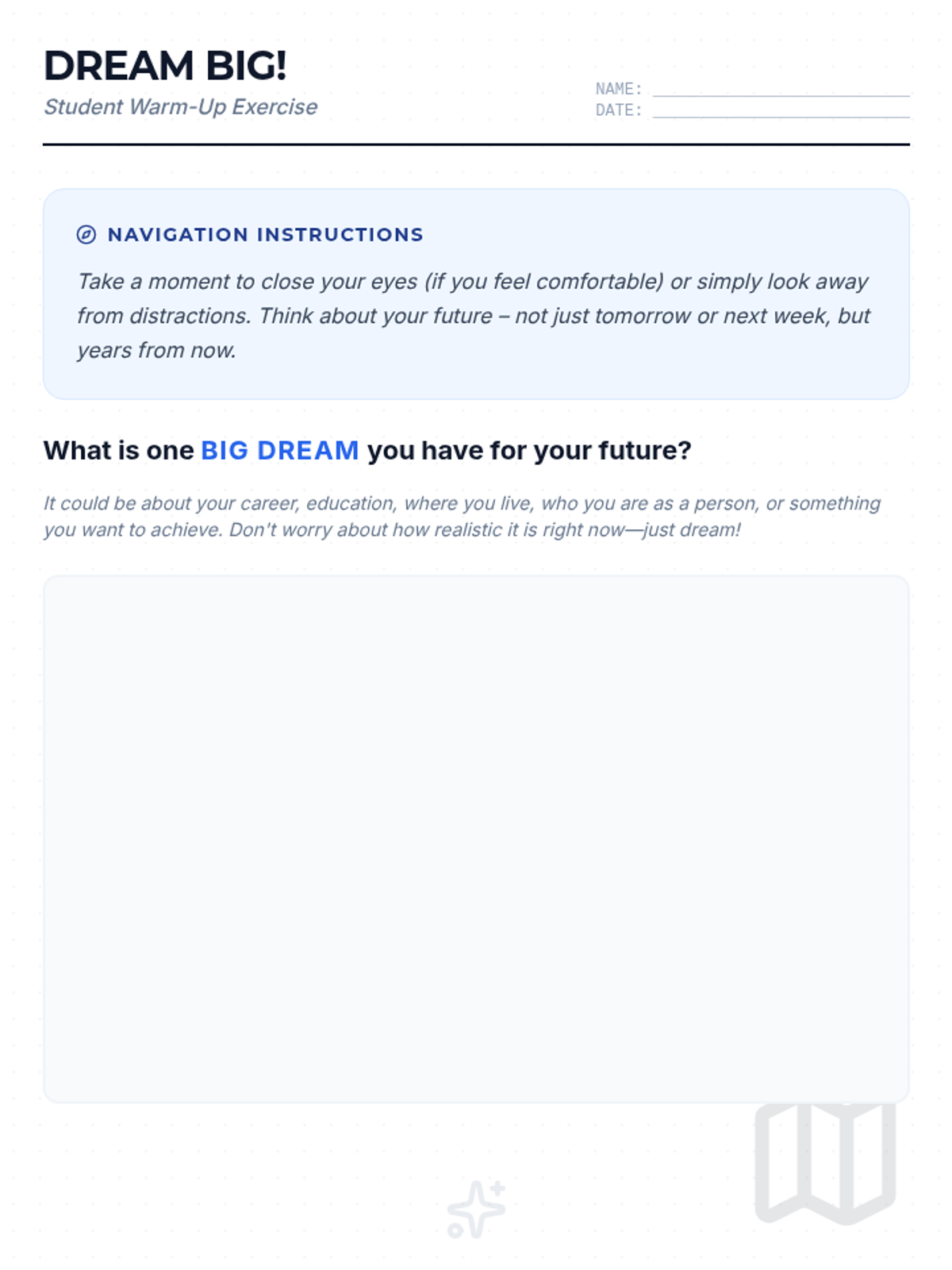Click the NAME blank line

tap(781, 90)
